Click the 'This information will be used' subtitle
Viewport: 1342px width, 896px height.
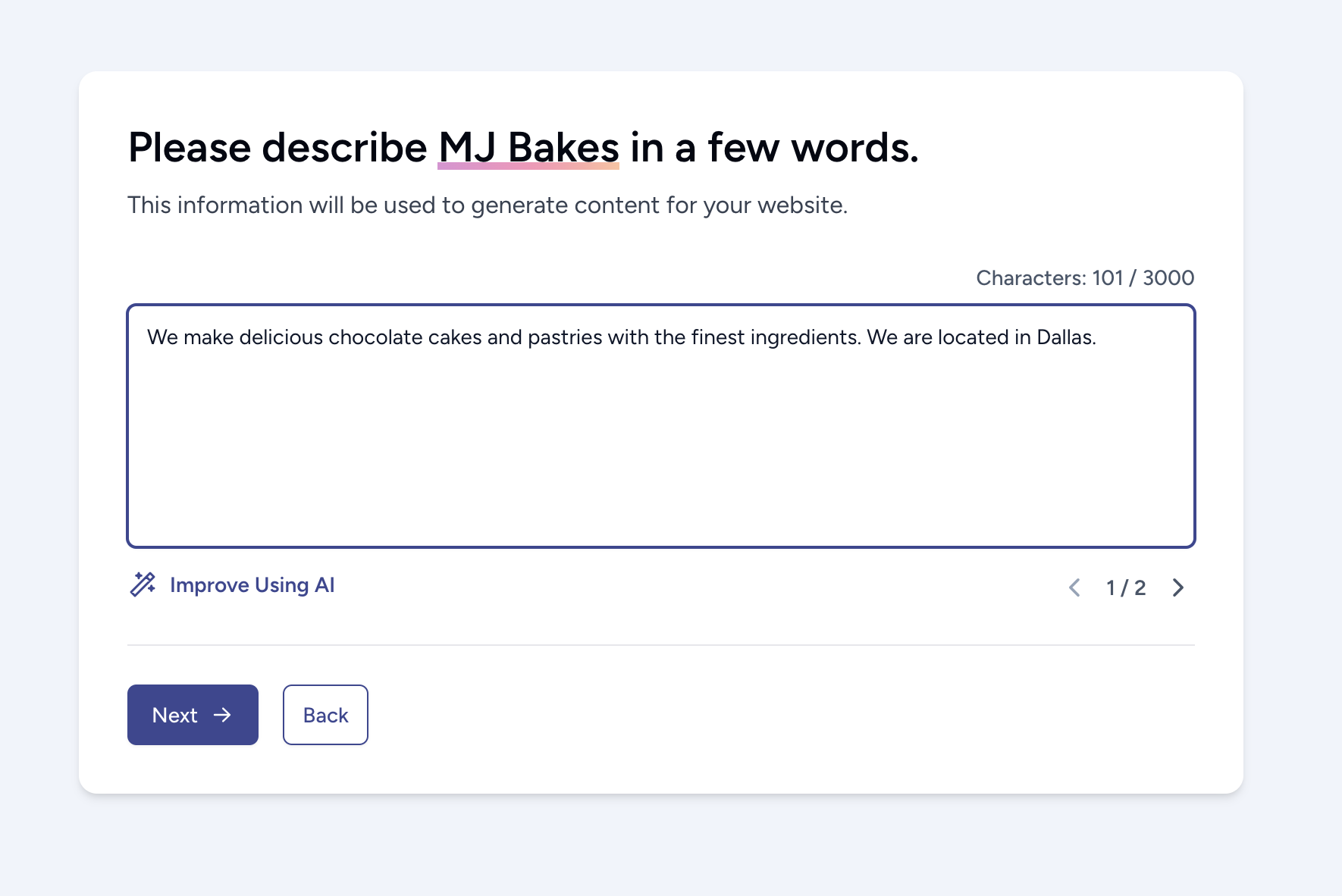[487, 205]
